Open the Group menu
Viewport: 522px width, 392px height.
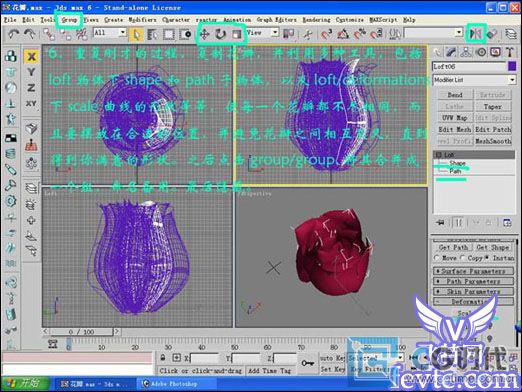tap(69, 20)
